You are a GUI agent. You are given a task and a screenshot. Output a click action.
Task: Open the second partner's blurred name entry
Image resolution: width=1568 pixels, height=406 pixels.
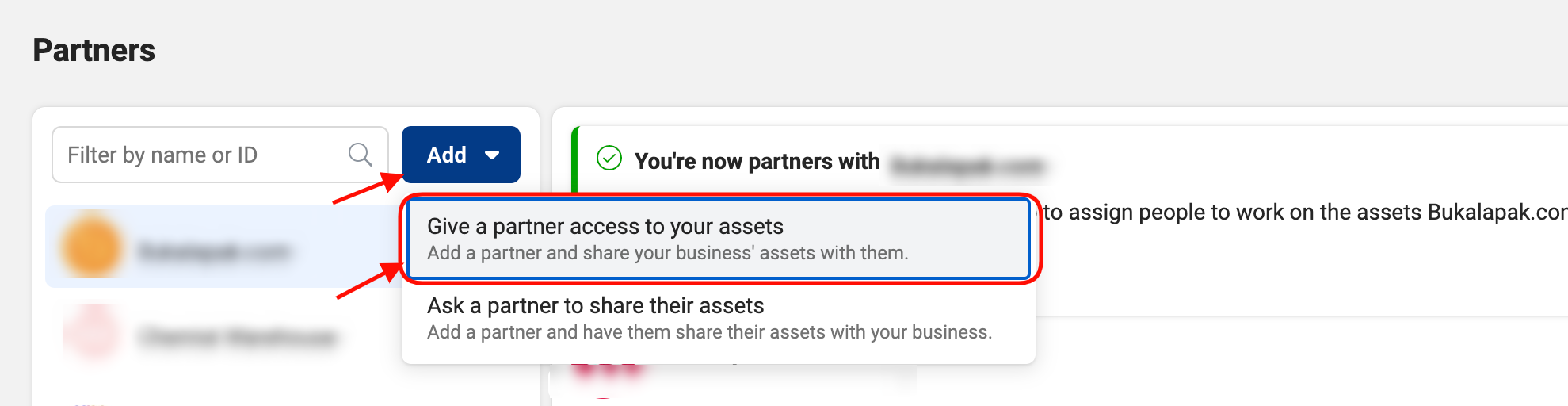(238, 338)
